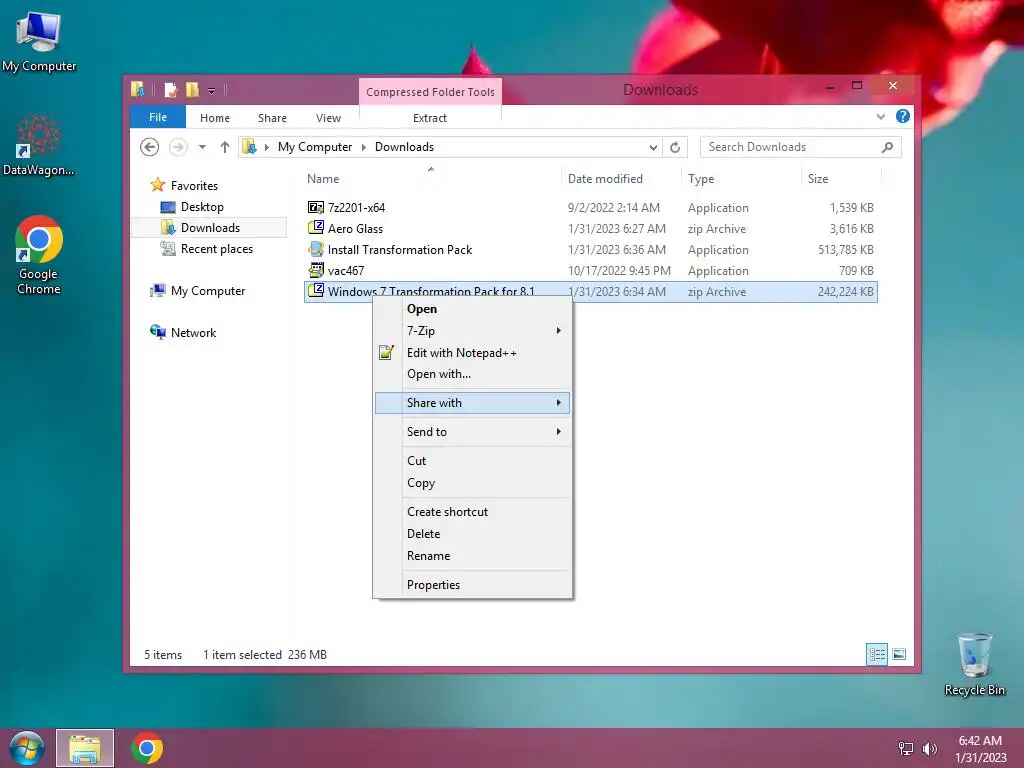1024x768 pixels.
Task: Select the search magnifier icon
Action: tap(887, 147)
